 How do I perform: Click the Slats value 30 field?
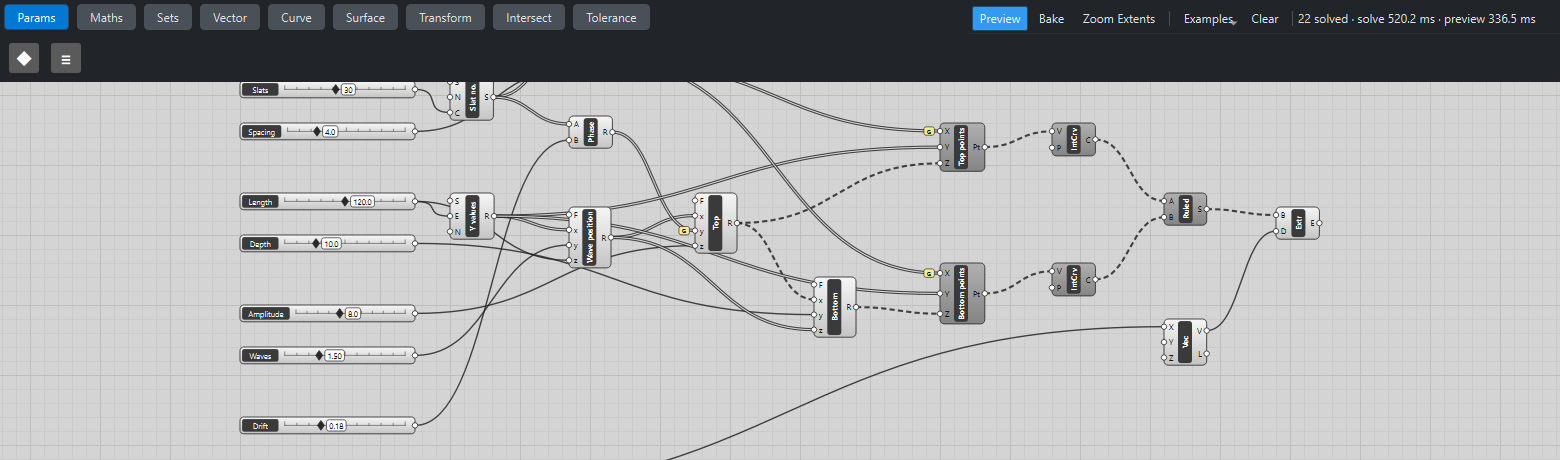348,90
